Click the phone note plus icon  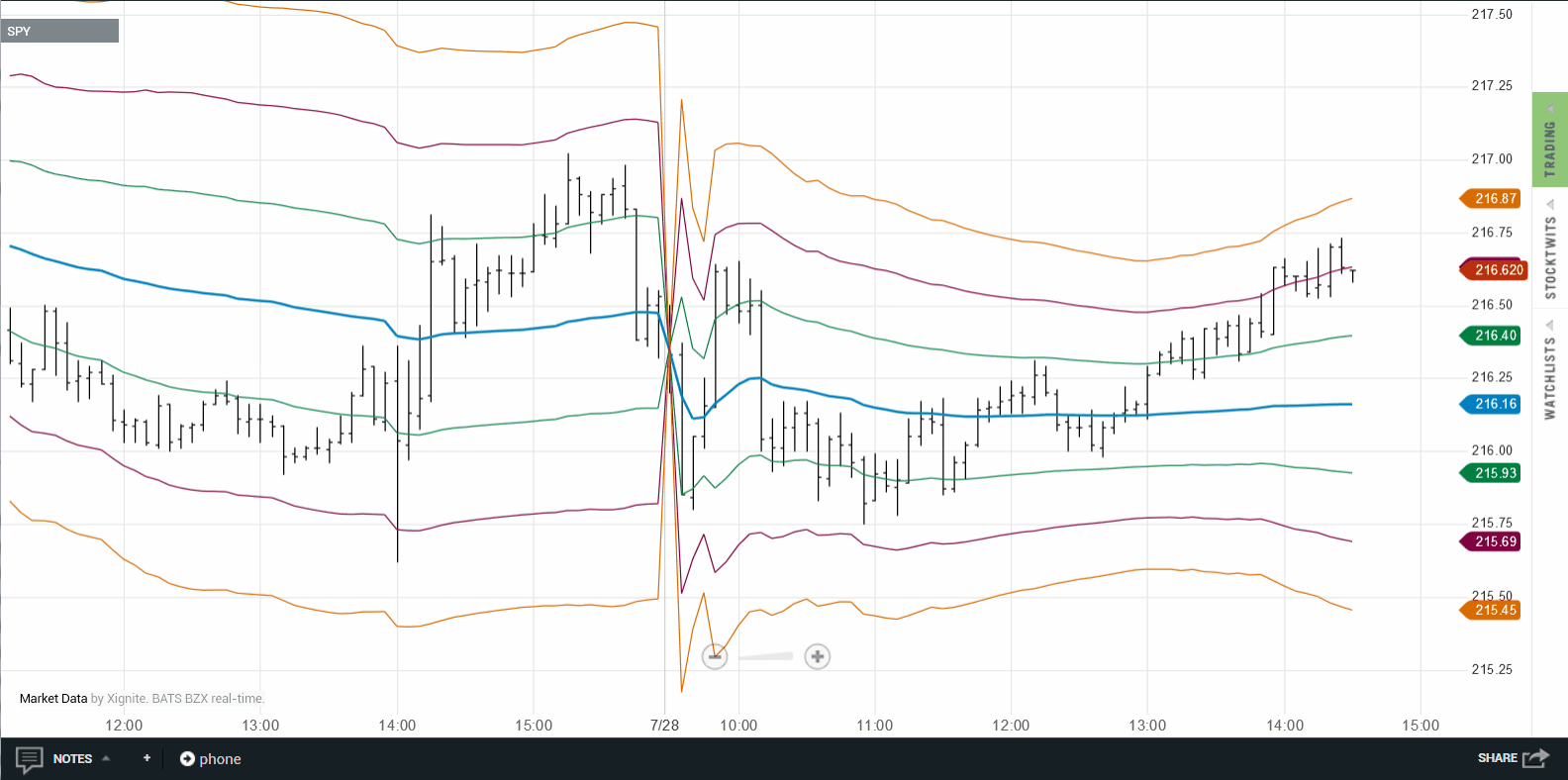click(x=187, y=759)
